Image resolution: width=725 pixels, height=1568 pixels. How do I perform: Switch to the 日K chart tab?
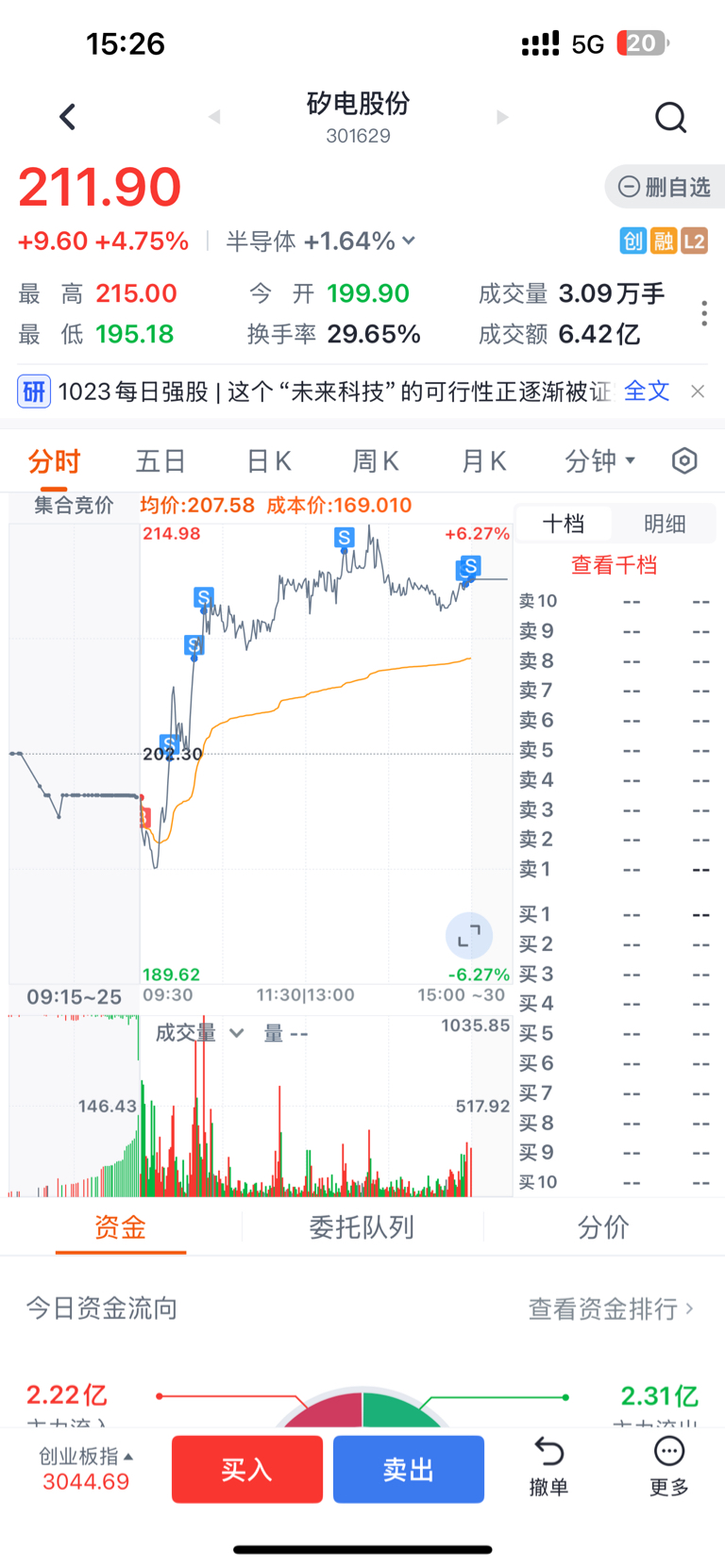[269, 460]
